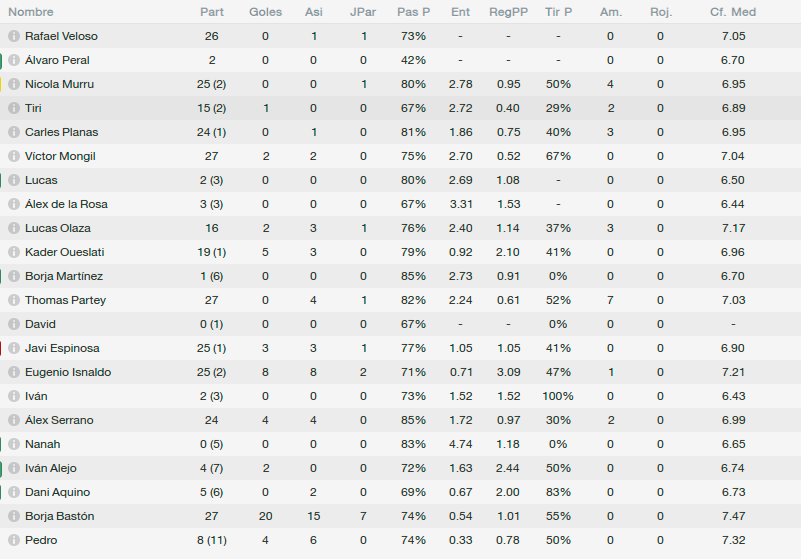Click Álex Serrano's name

[59, 421]
